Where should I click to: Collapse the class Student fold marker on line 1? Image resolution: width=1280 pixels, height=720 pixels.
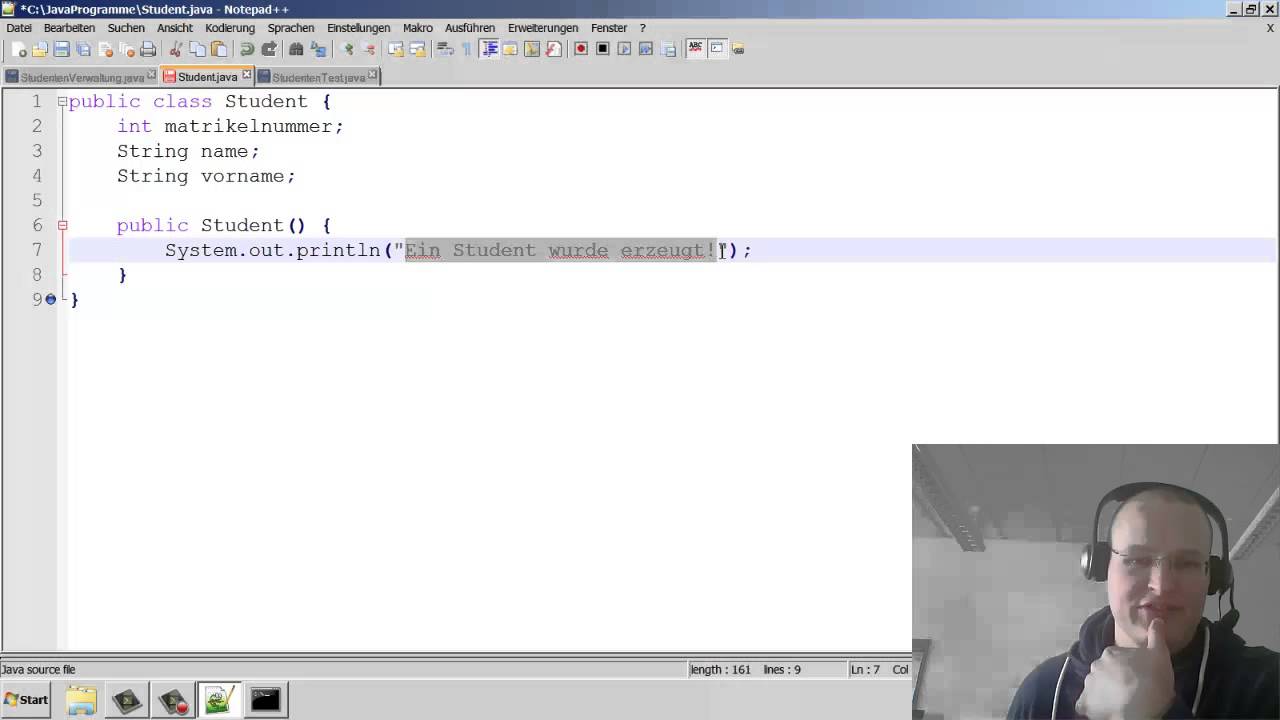62,101
